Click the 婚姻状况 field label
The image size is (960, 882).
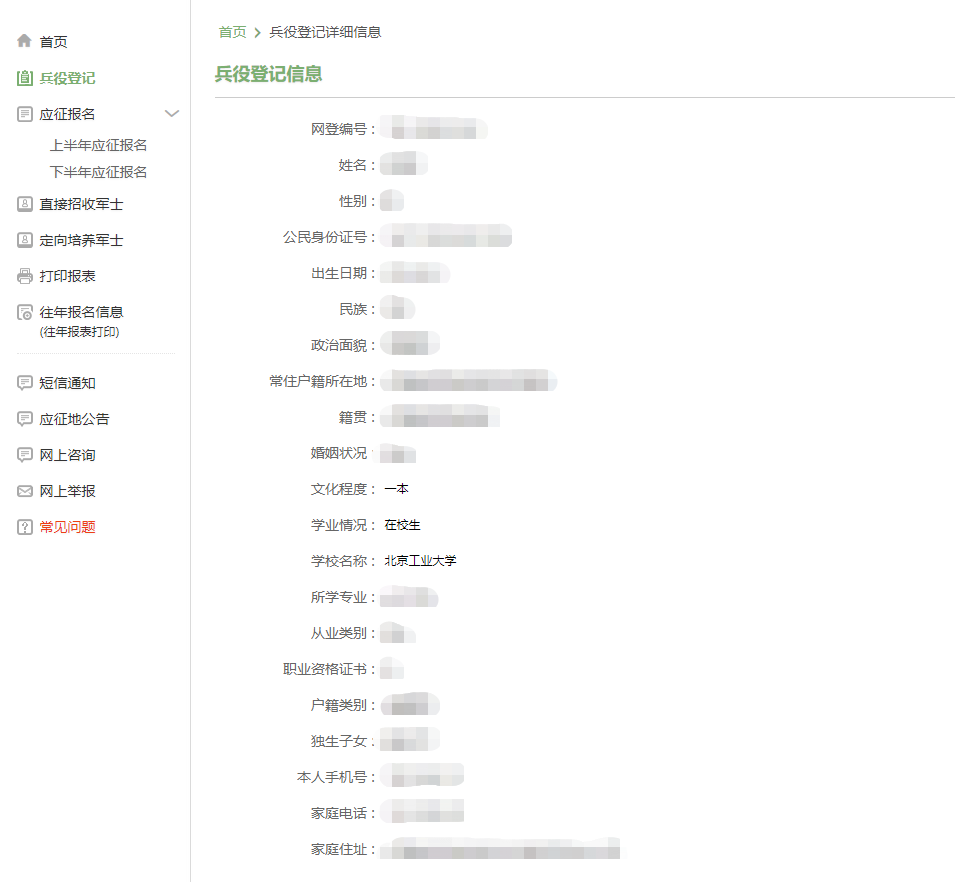340,454
